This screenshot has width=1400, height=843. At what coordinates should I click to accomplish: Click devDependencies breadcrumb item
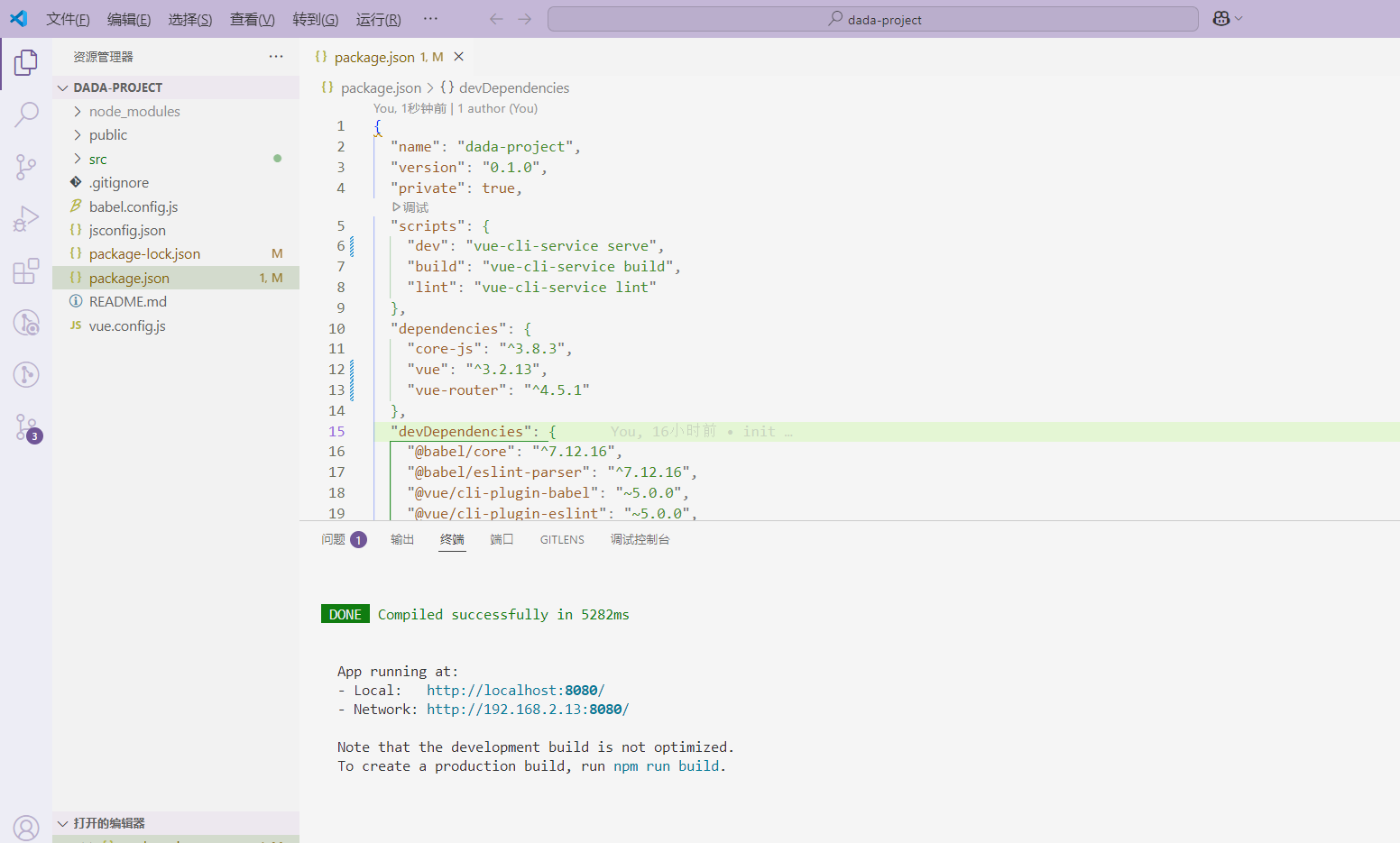click(514, 88)
